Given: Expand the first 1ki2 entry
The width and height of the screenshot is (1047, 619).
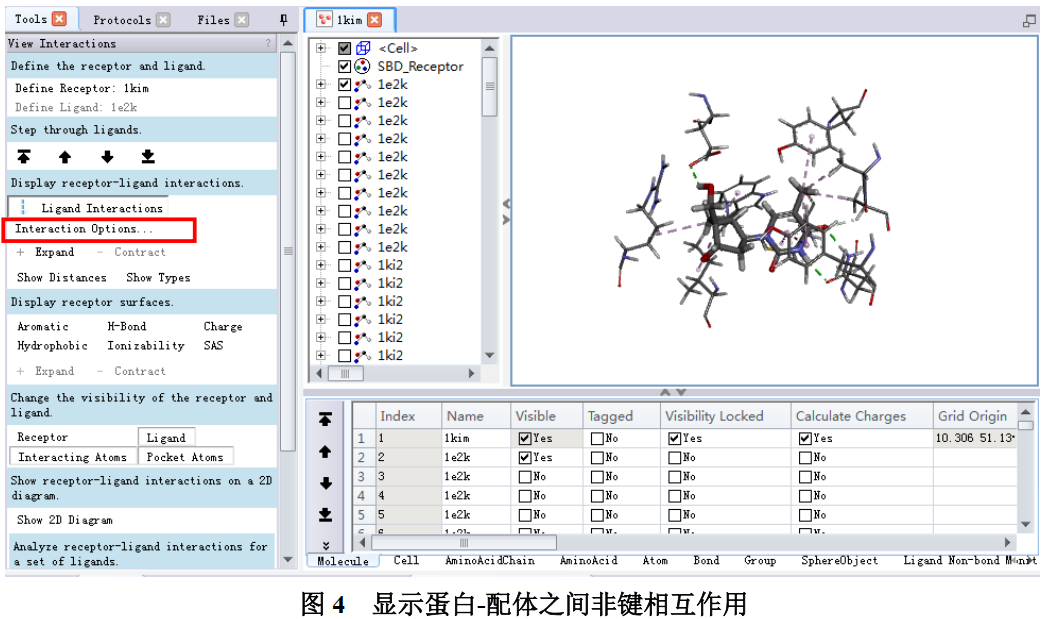Looking at the screenshot, I should [320, 265].
